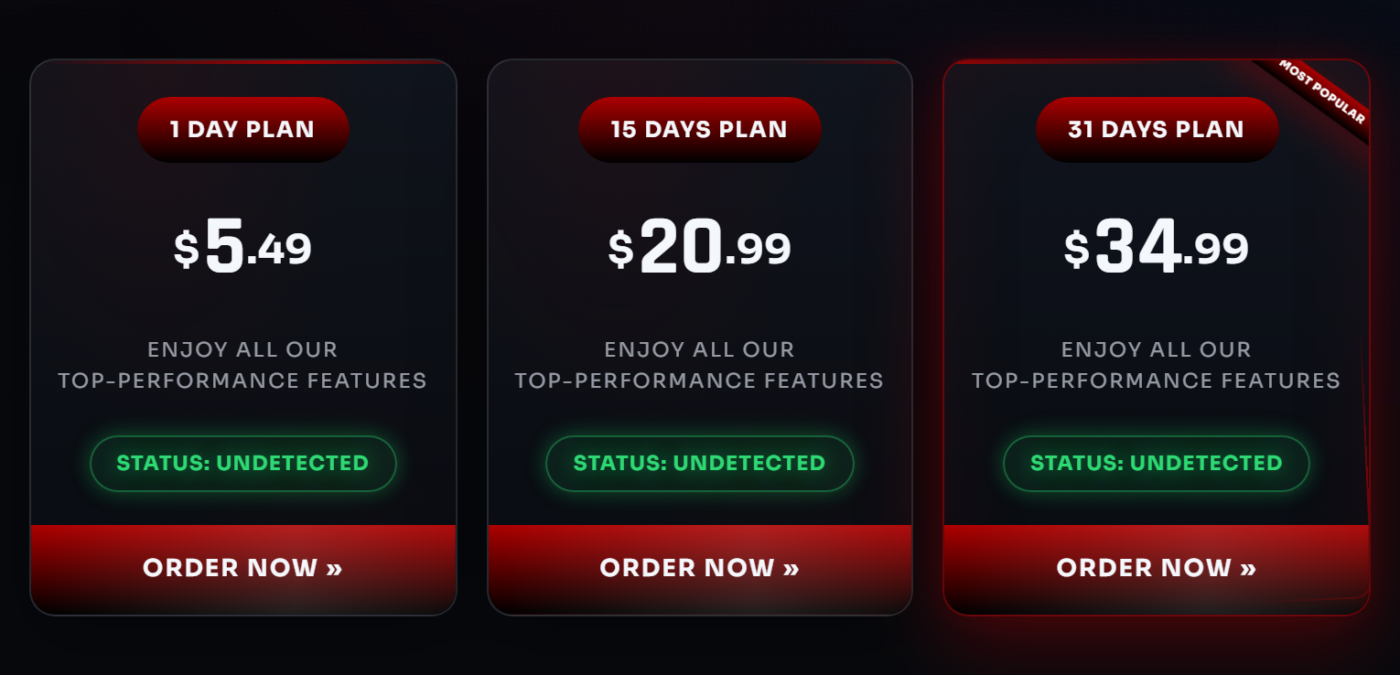Click the features description under $34.99
Screen dimensions: 1400x675
point(1157,365)
